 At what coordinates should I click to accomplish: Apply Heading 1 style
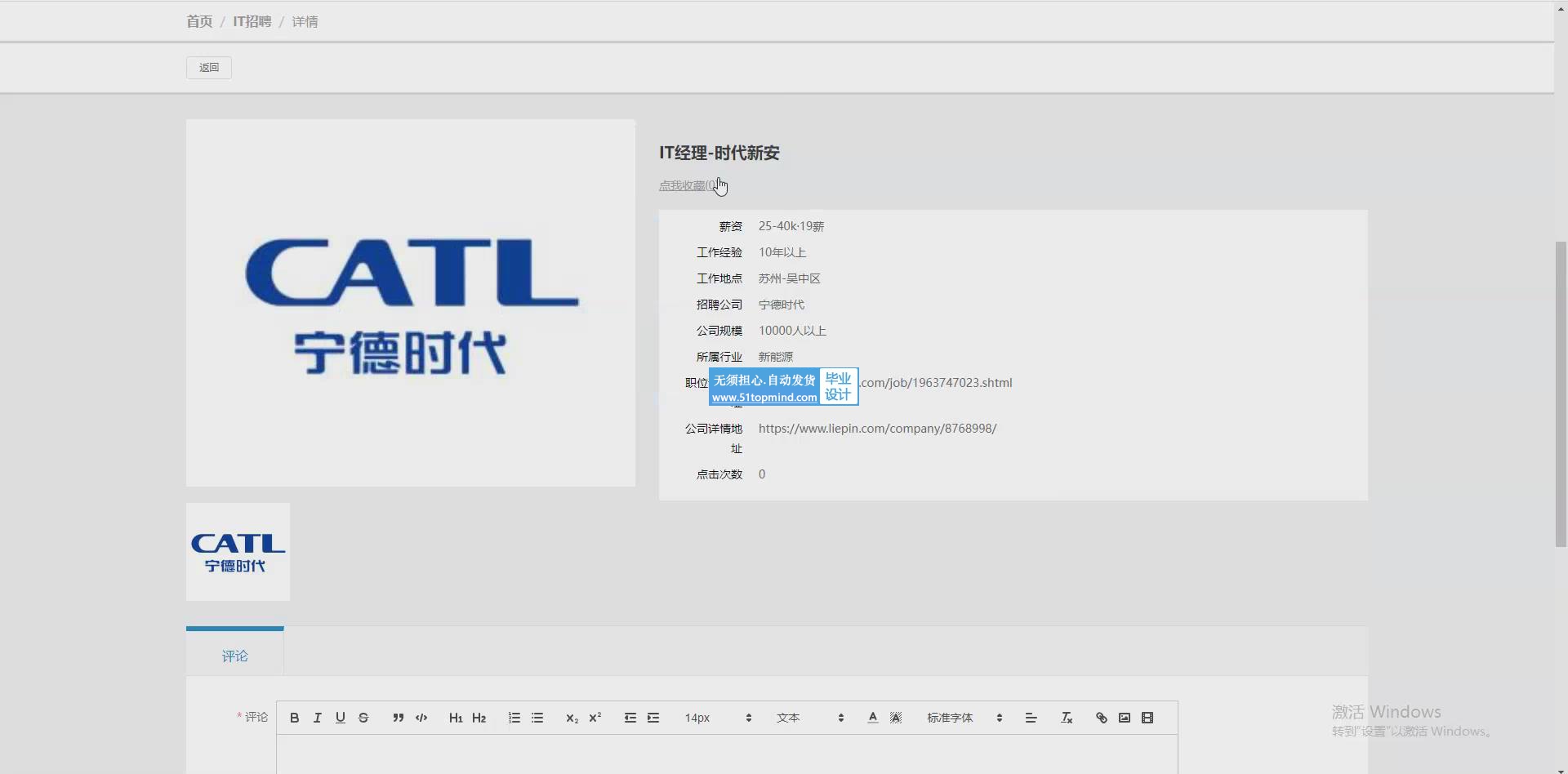point(456,718)
